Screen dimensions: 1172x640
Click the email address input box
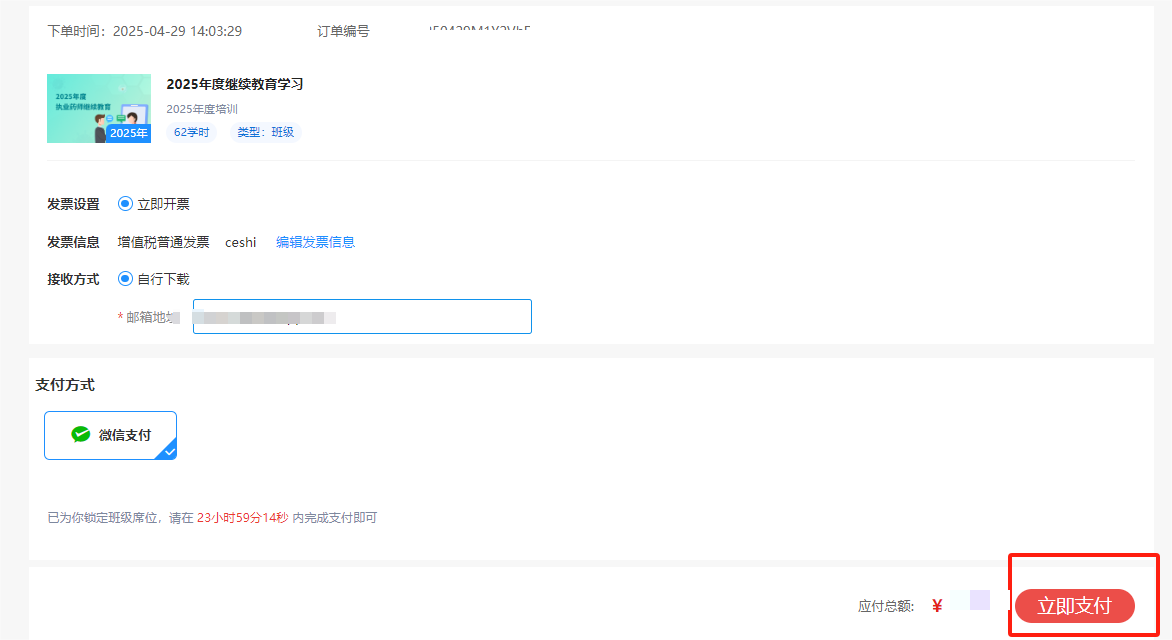[362, 316]
